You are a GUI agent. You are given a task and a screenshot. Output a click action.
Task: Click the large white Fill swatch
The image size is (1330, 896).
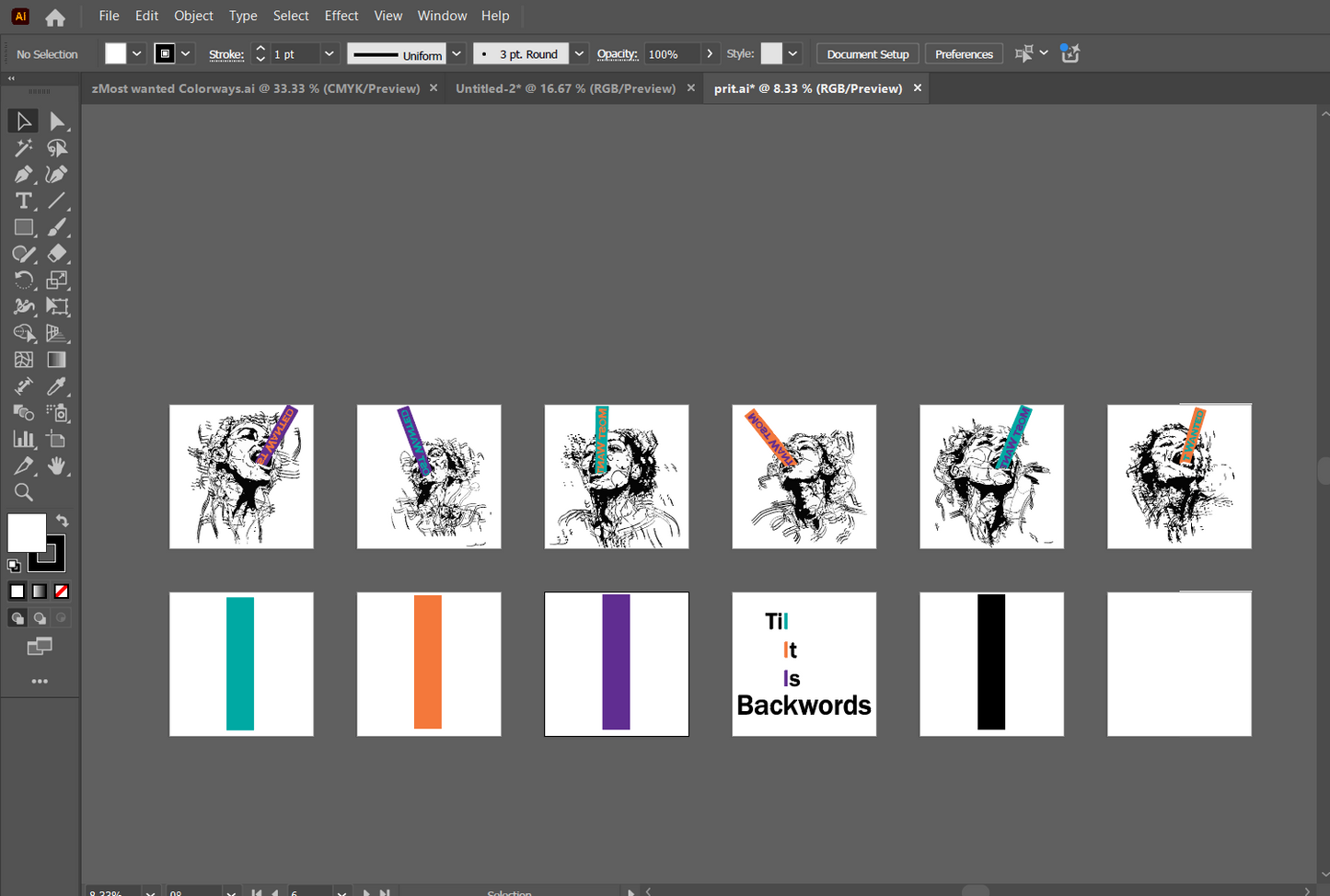coord(26,533)
